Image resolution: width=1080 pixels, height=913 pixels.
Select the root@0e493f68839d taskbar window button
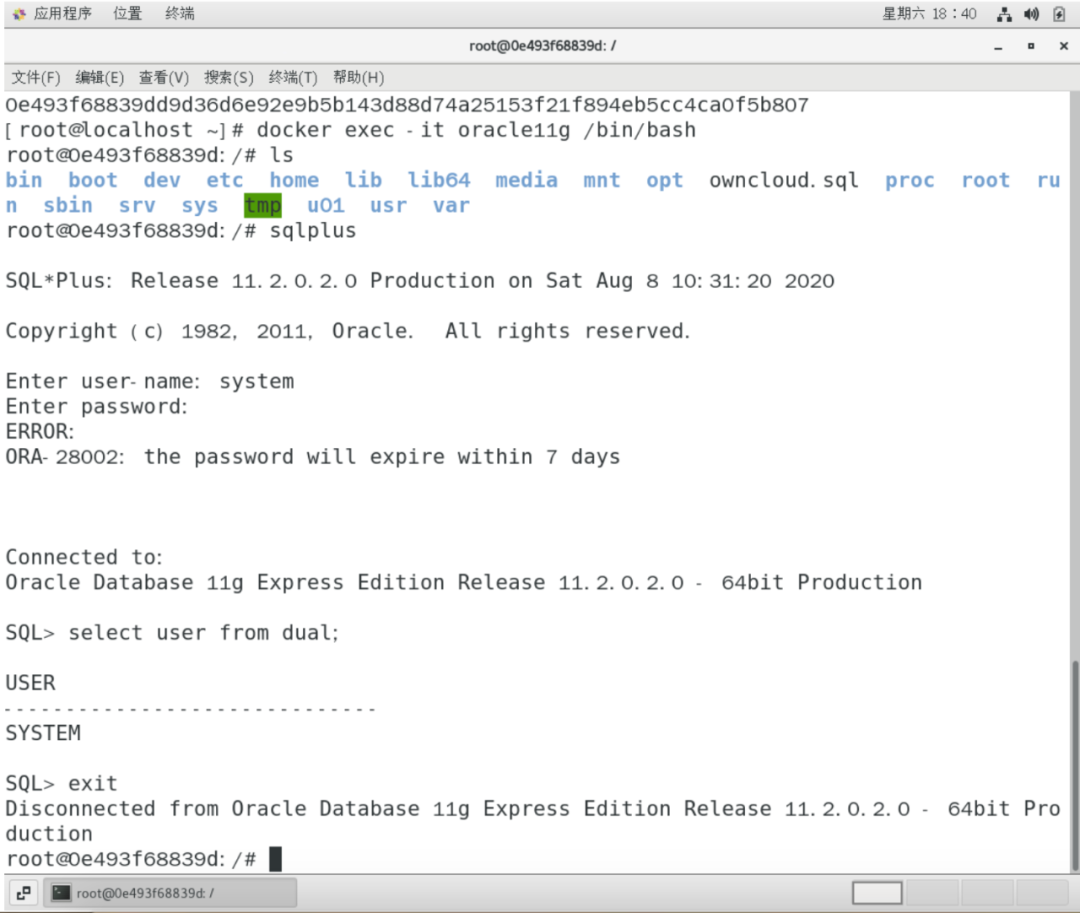(x=170, y=893)
